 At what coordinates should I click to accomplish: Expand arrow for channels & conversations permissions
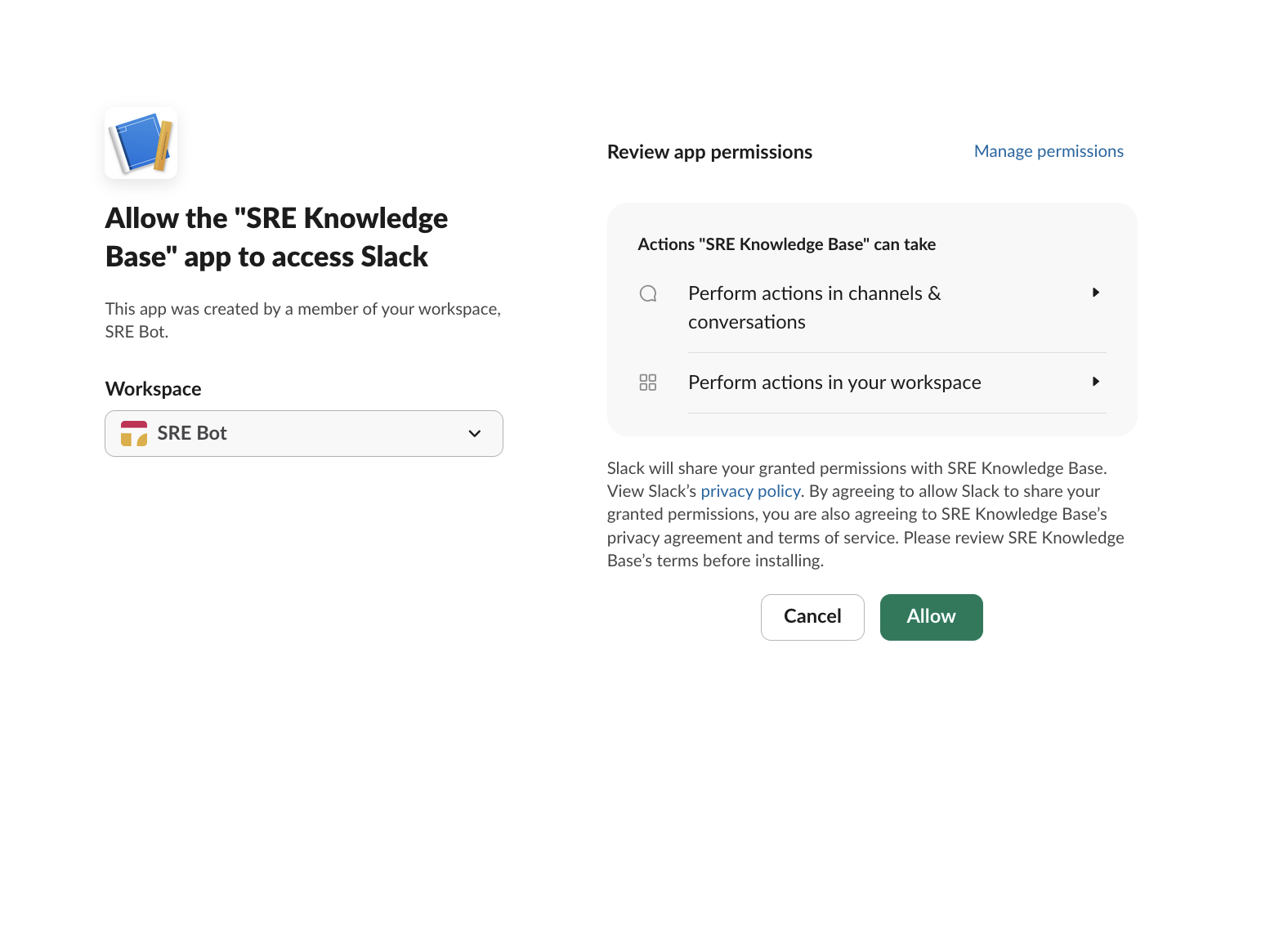[x=1096, y=293]
